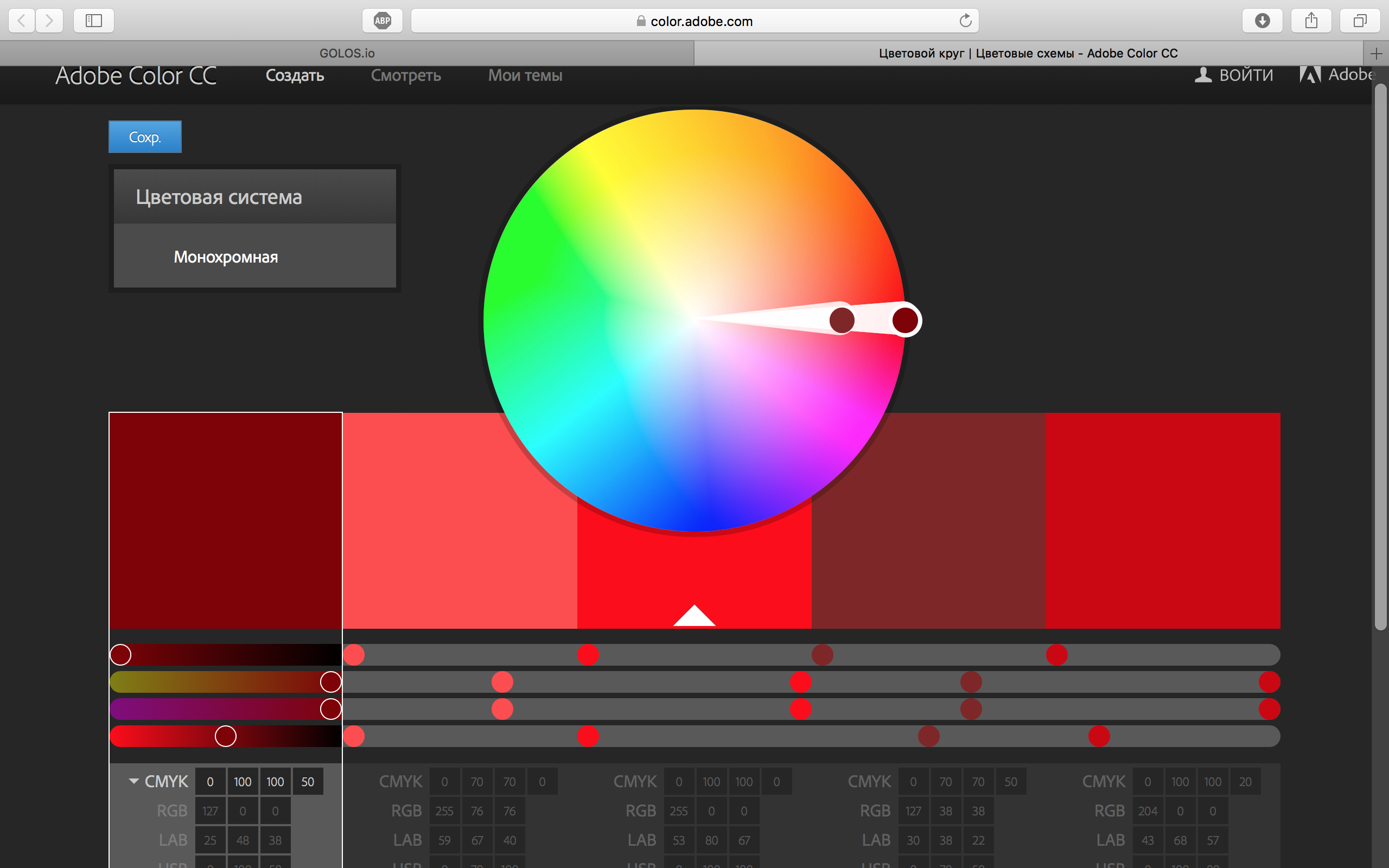Go back using the Safari back arrow
1389x868 pixels.
pos(22,21)
